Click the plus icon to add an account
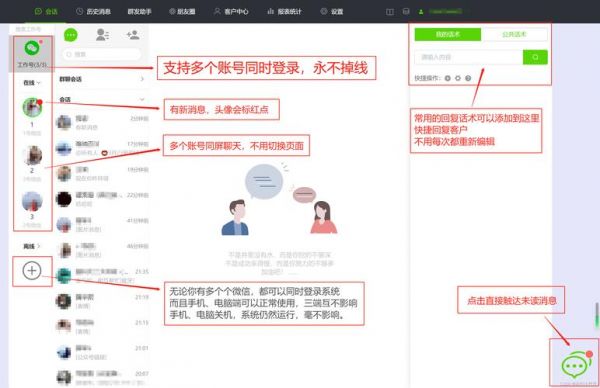Screen dimensions: 600x388 tap(32, 271)
